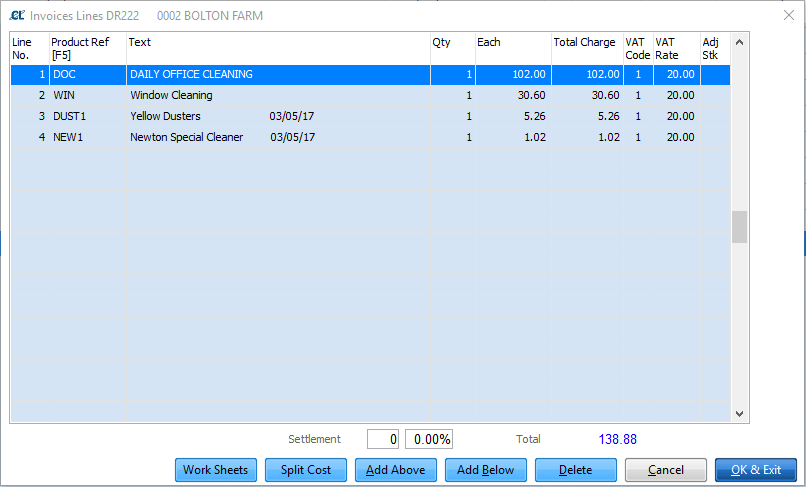Image resolution: width=806 pixels, height=487 pixels.
Task: Click the Line No. column header
Action: point(30,48)
